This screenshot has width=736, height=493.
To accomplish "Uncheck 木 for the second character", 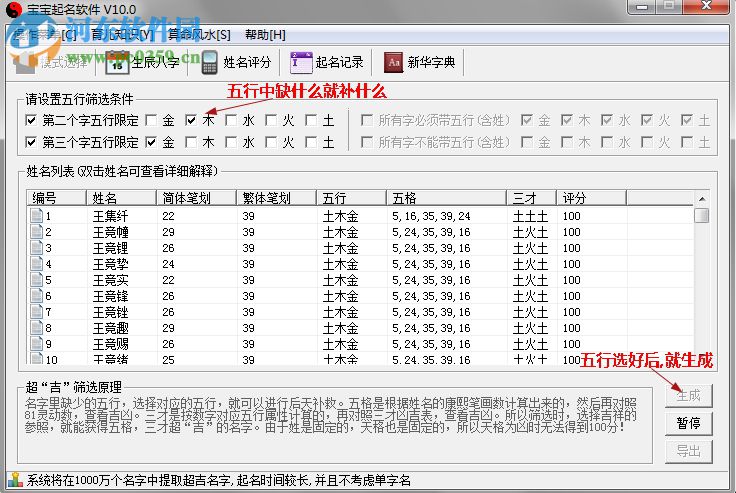I will pos(191,120).
